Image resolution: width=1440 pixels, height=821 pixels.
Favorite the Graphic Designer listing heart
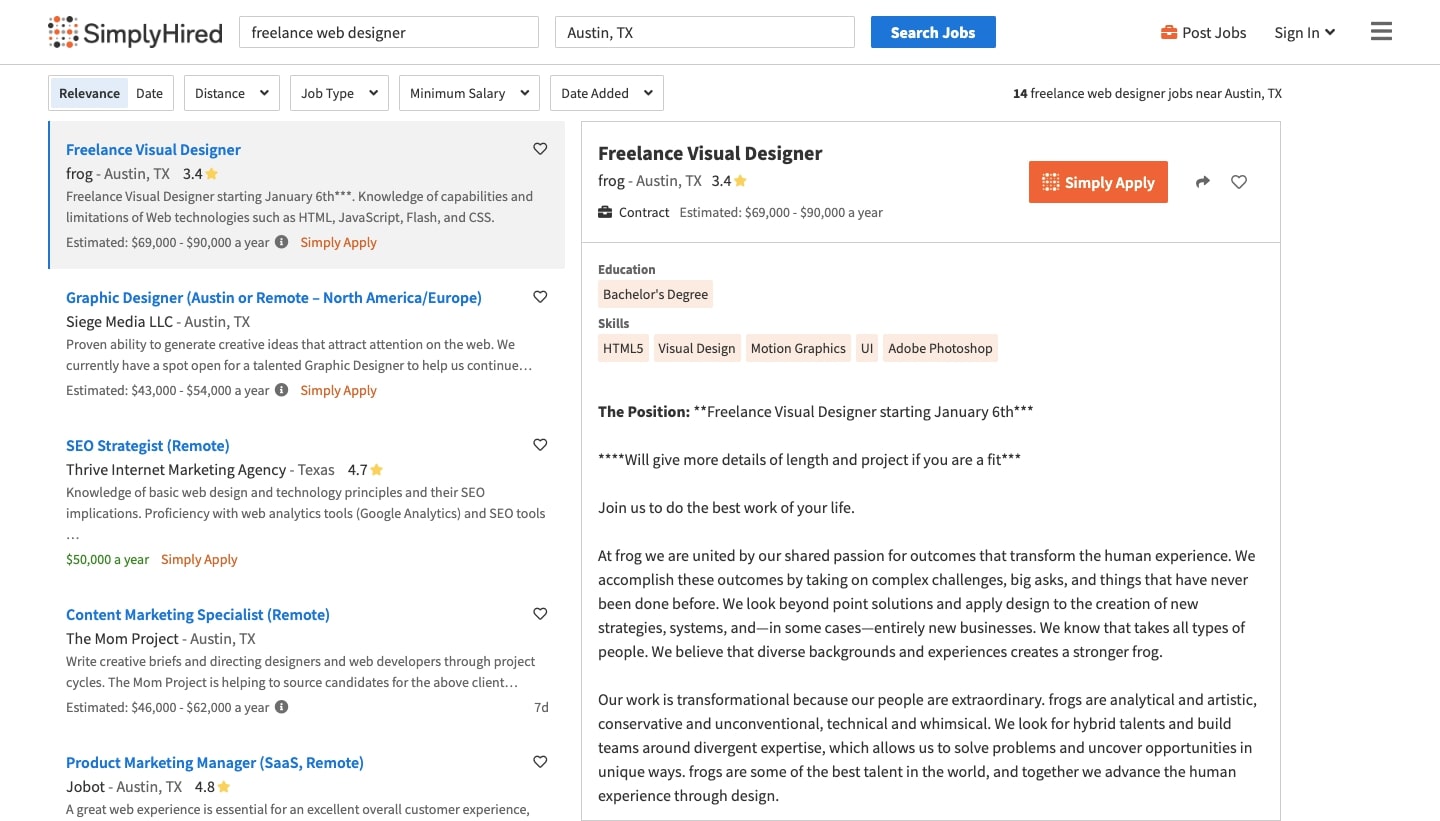(x=540, y=297)
